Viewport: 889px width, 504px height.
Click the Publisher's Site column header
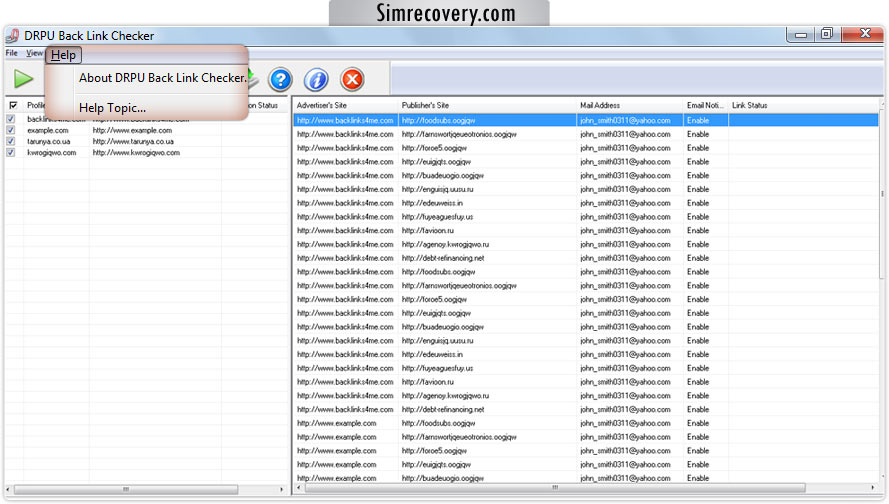coord(486,105)
